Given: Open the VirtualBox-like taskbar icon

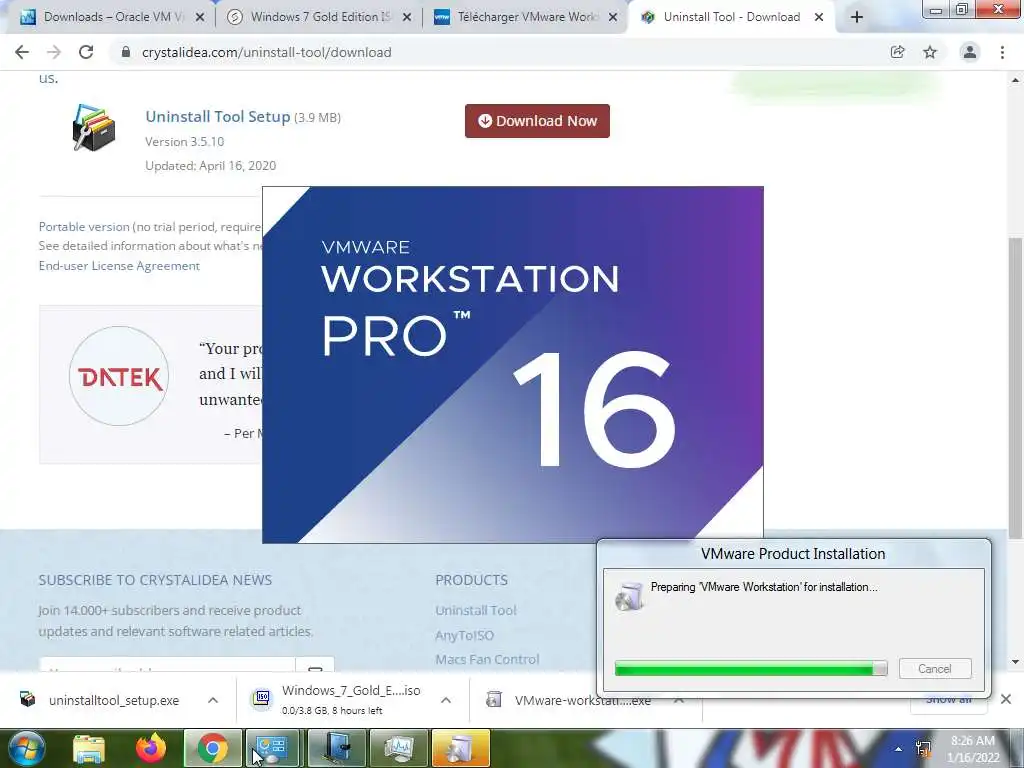Looking at the screenshot, I should [336, 748].
